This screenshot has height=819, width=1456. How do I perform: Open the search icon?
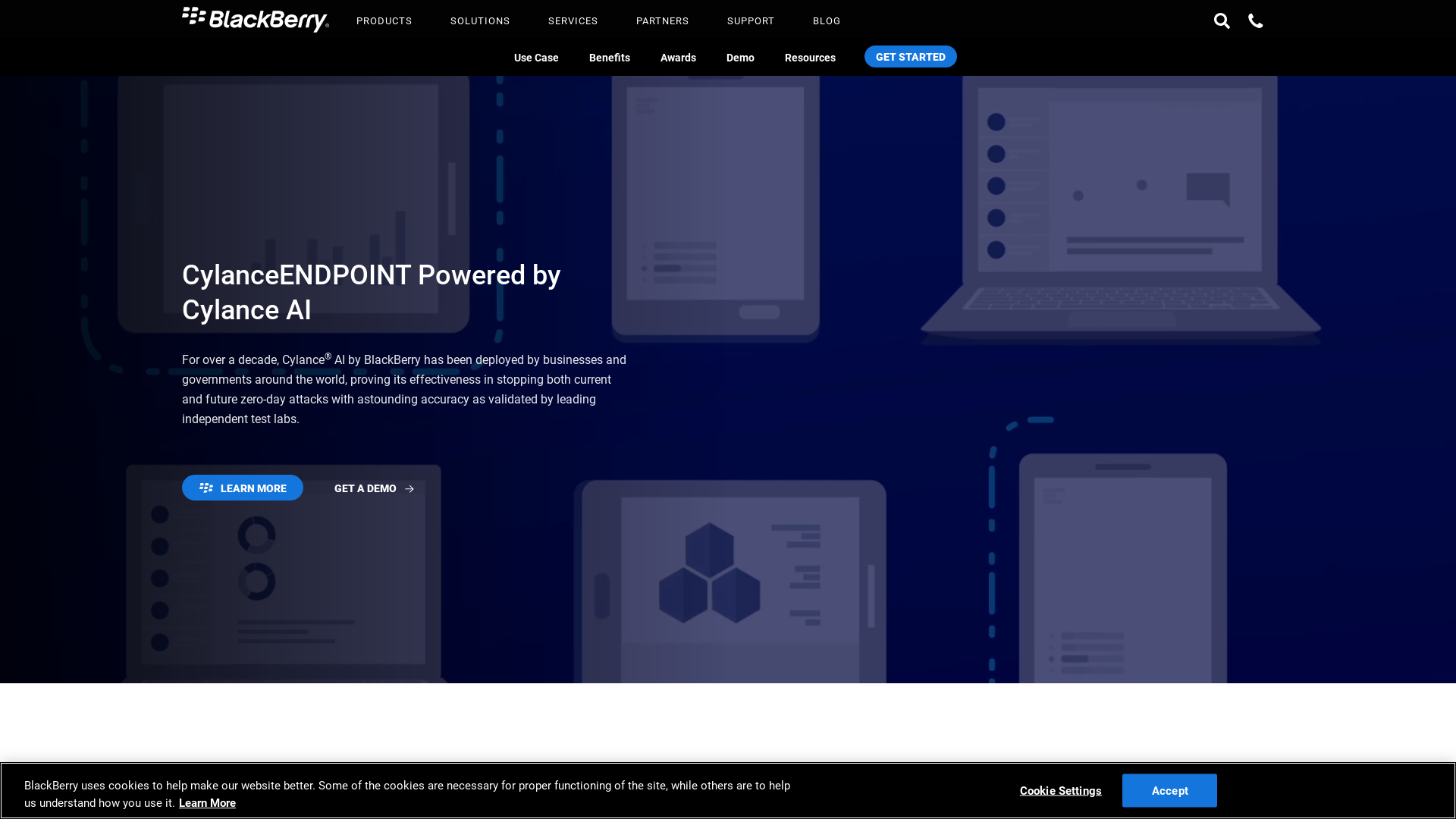1222,20
